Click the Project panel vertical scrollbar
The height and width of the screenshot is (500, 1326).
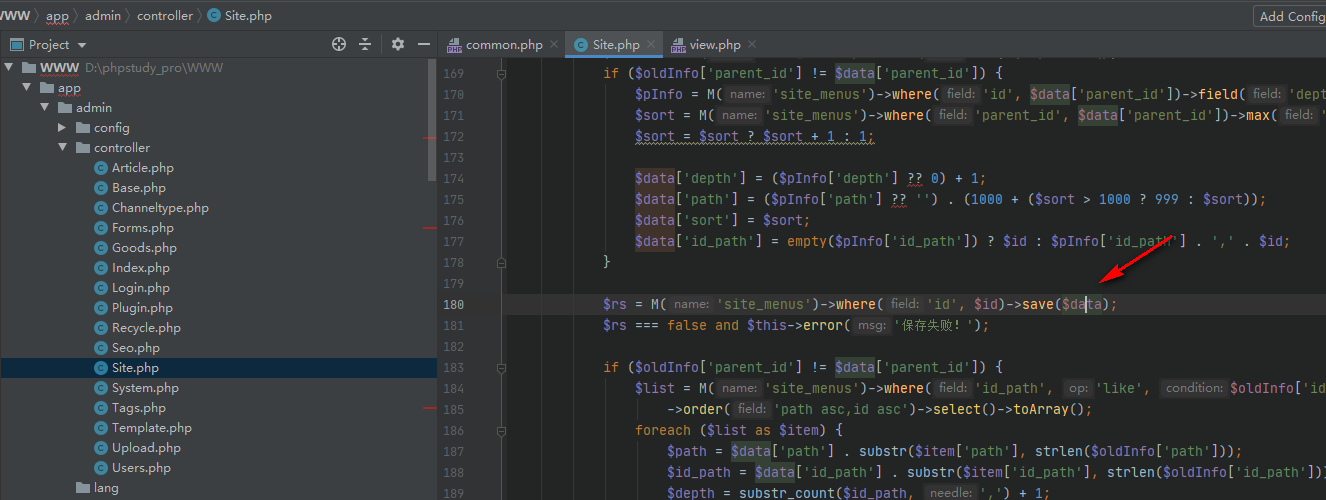tap(432, 120)
